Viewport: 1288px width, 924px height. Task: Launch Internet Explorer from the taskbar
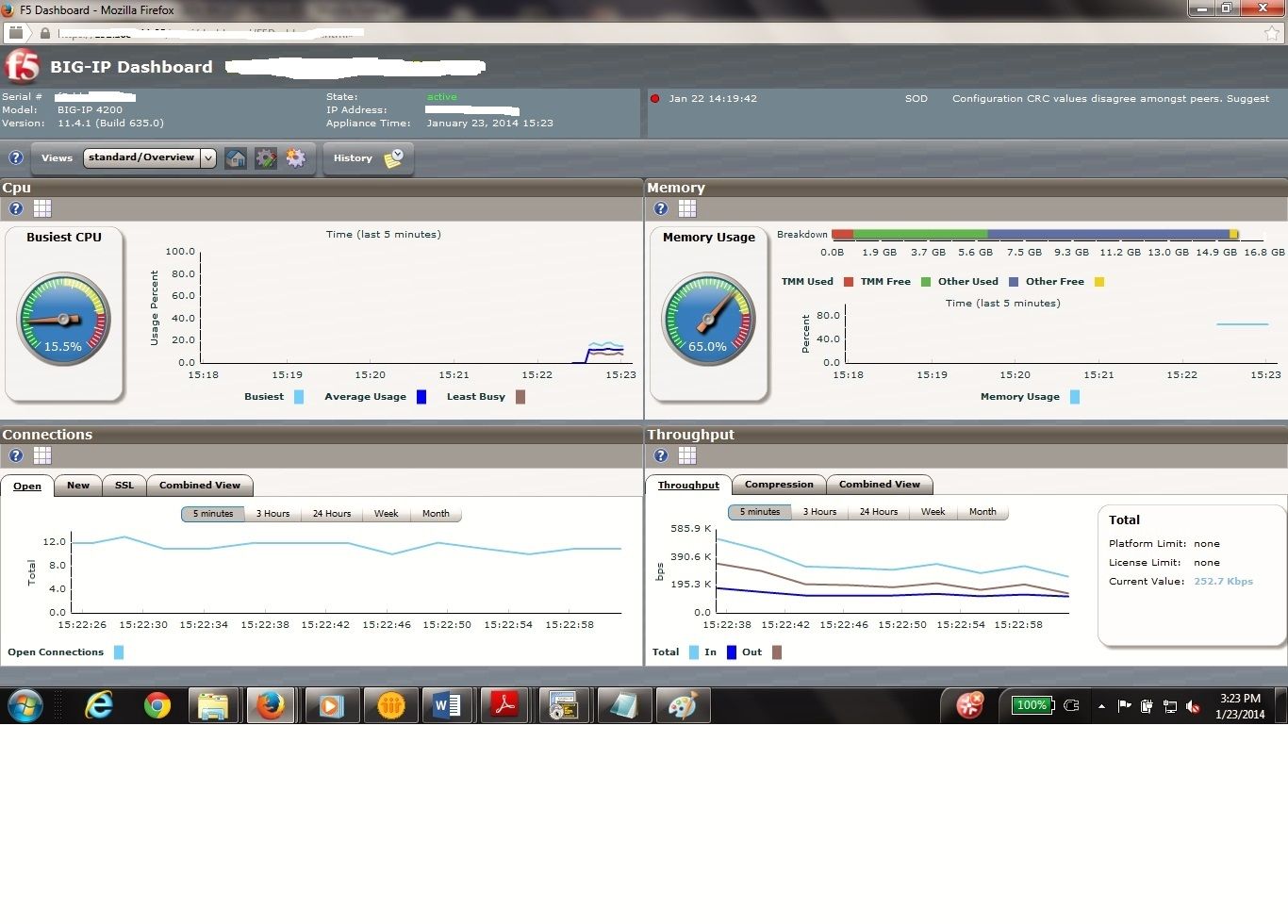99,705
